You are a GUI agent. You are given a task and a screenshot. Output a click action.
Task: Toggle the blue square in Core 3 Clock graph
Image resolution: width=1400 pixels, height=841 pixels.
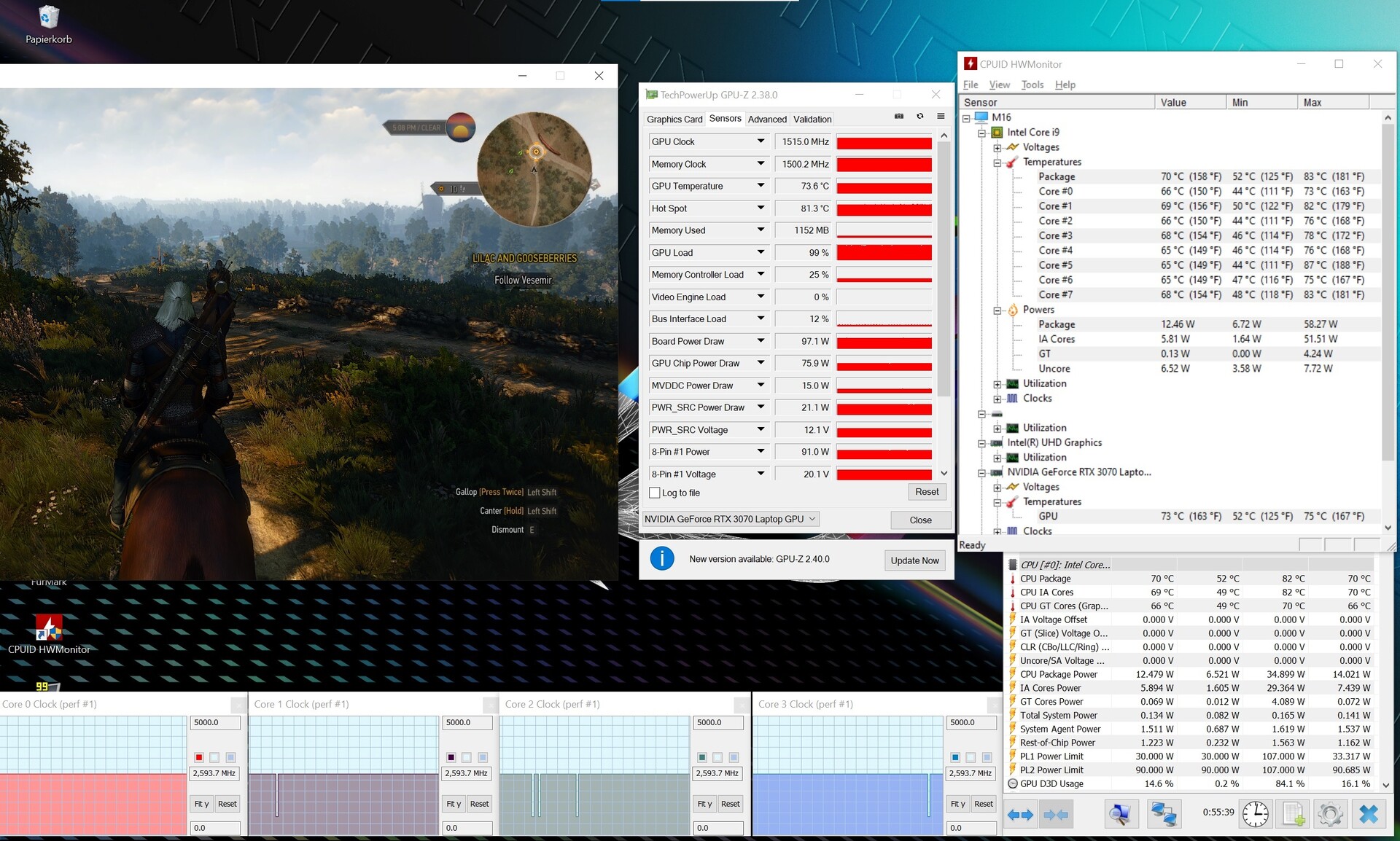point(955,757)
